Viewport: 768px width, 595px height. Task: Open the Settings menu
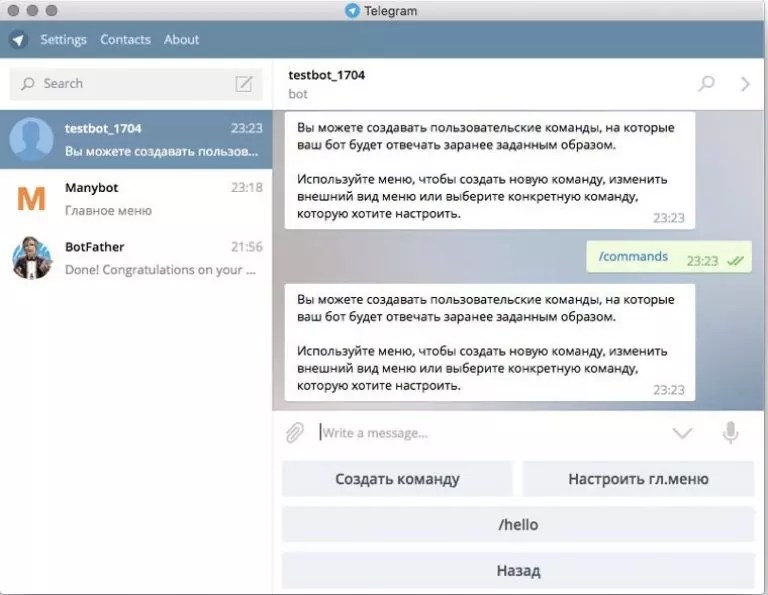click(x=63, y=40)
